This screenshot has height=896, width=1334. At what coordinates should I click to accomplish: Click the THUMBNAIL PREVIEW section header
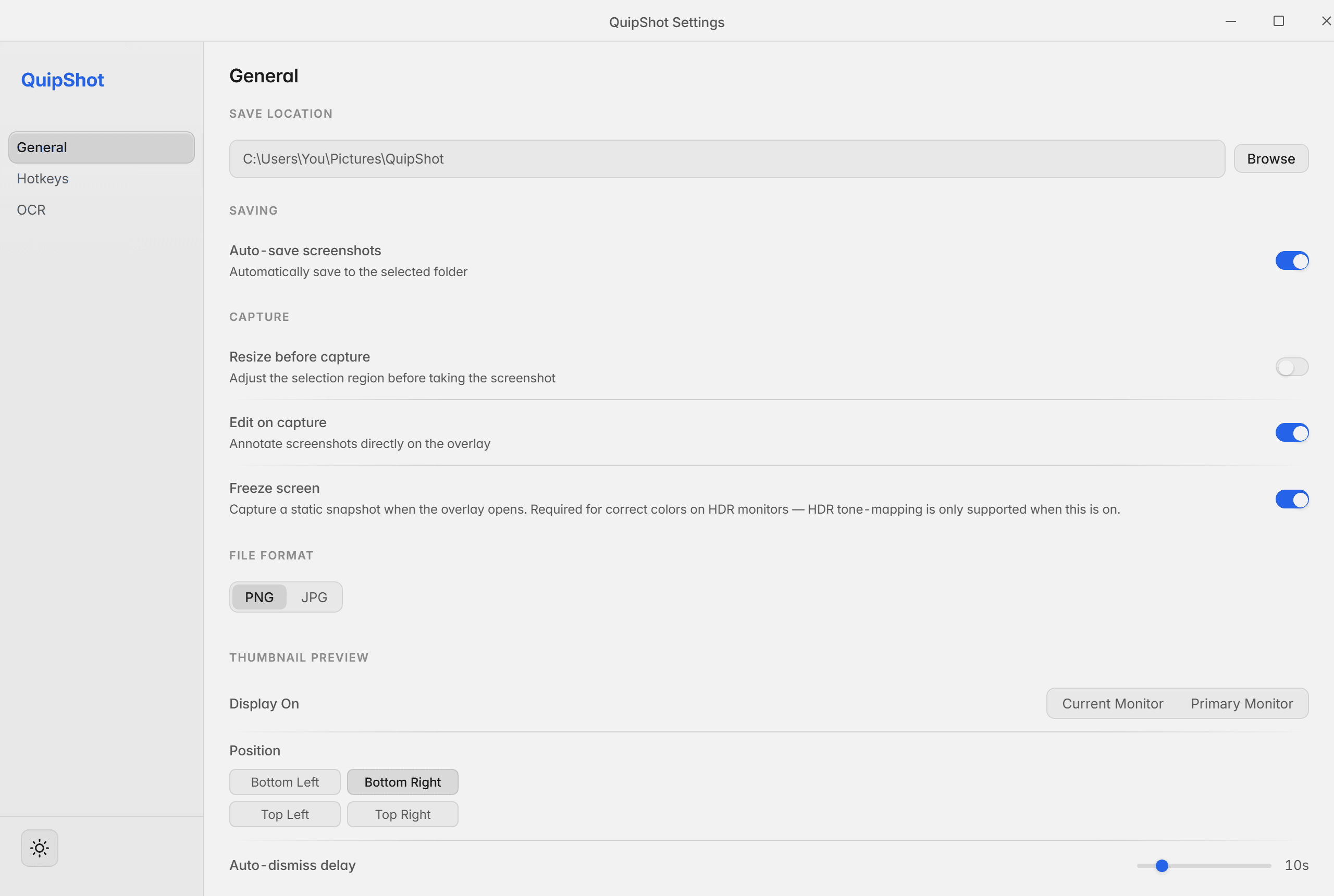click(299, 658)
